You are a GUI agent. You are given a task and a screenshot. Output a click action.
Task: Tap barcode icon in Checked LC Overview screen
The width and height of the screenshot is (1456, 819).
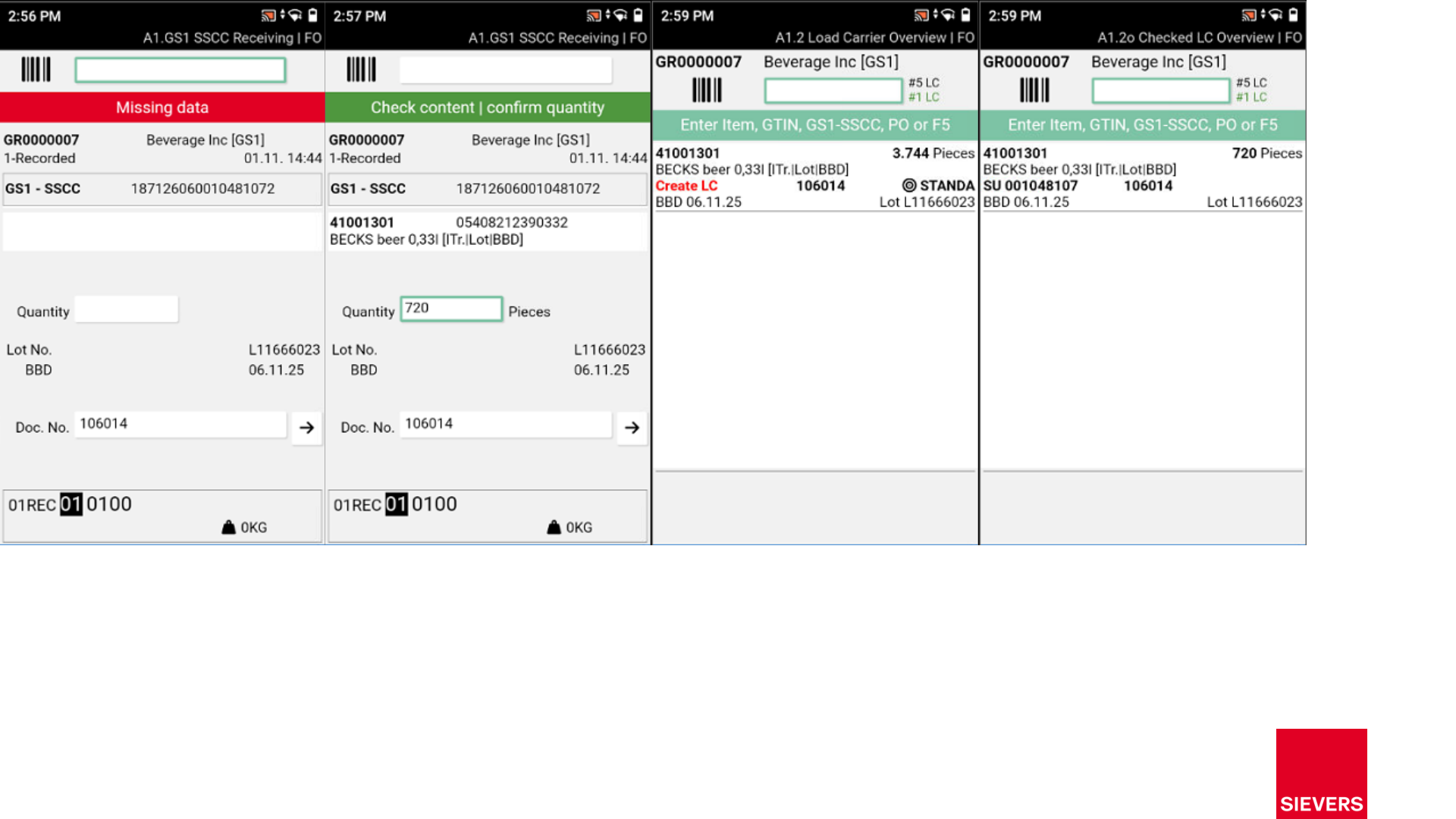click(1034, 90)
